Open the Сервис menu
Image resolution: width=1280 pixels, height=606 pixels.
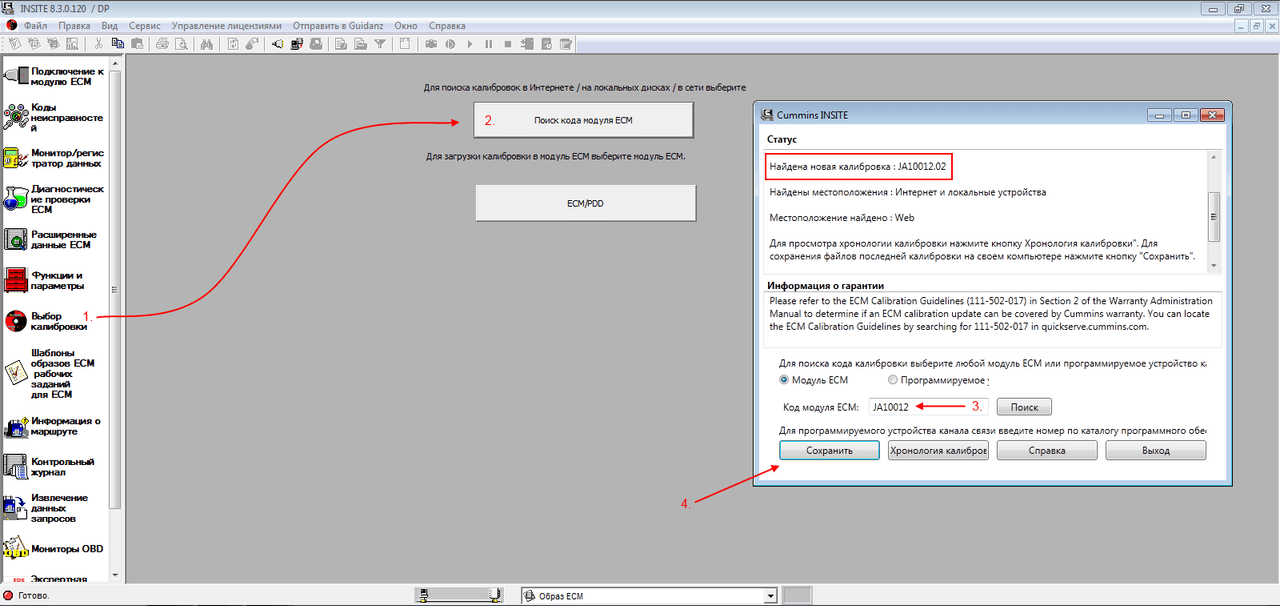click(x=145, y=25)
